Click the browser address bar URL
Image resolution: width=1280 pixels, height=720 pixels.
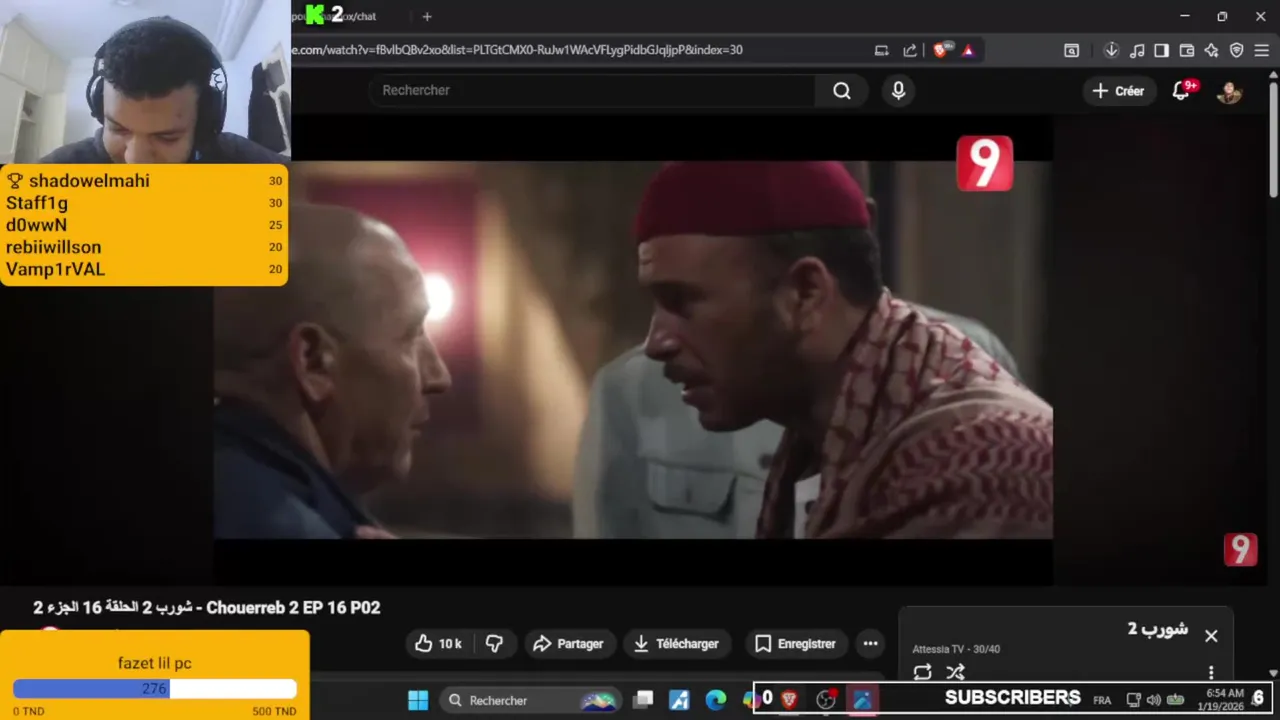point(518,49)
